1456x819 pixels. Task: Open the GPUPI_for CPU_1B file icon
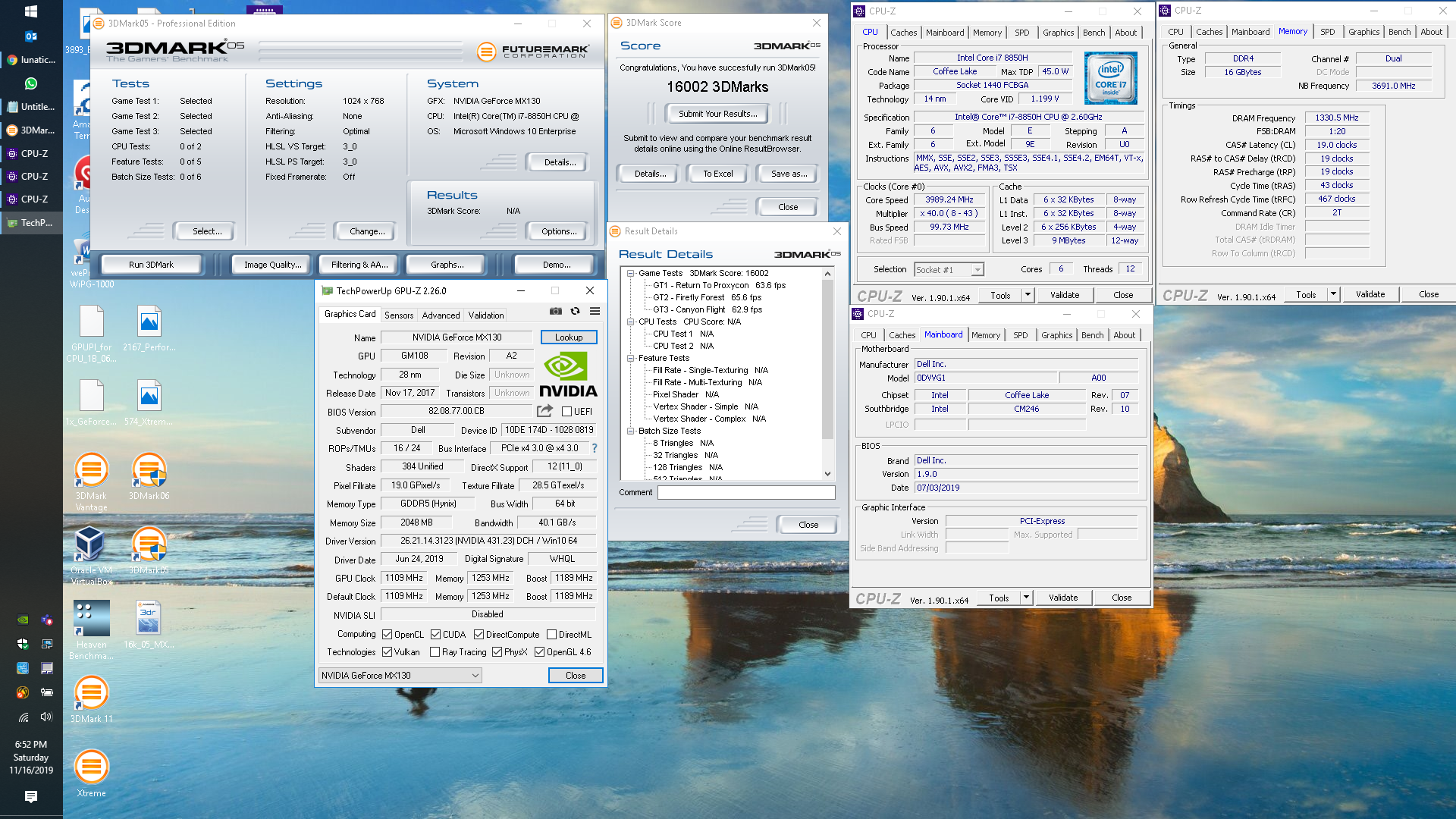(x=91, y=334)
